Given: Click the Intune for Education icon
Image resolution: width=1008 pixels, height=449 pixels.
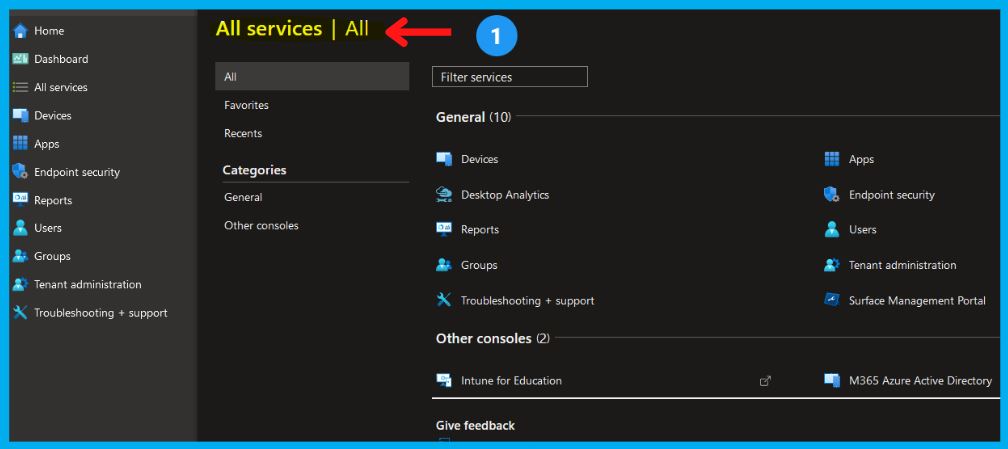Looking at the screenshot, I should (x=444, y=381).
